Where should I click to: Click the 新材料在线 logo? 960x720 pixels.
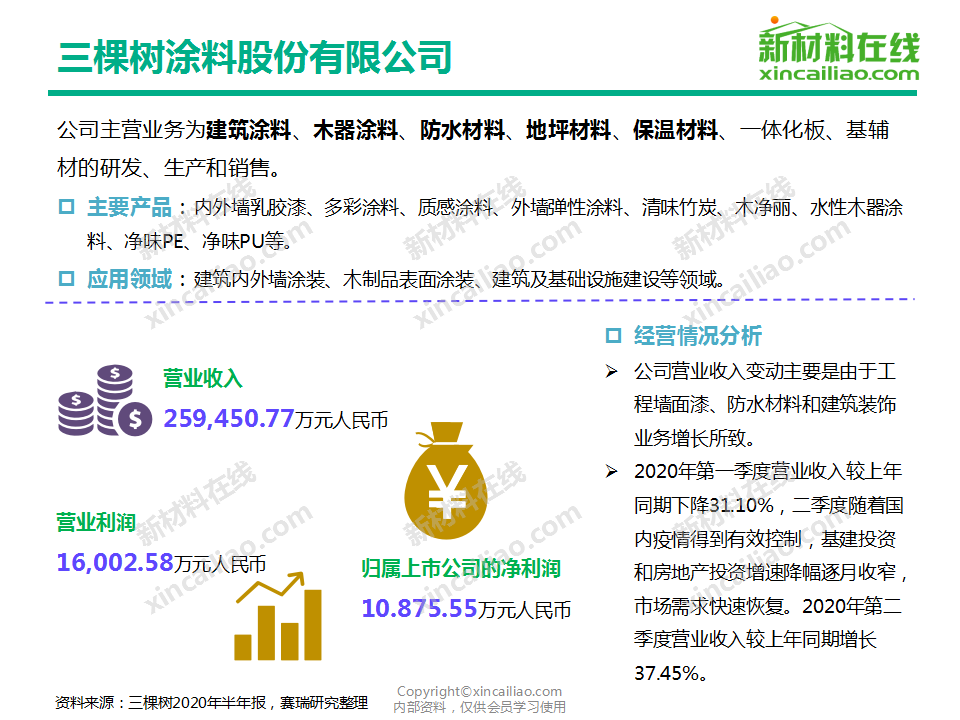tap(839, 49)
